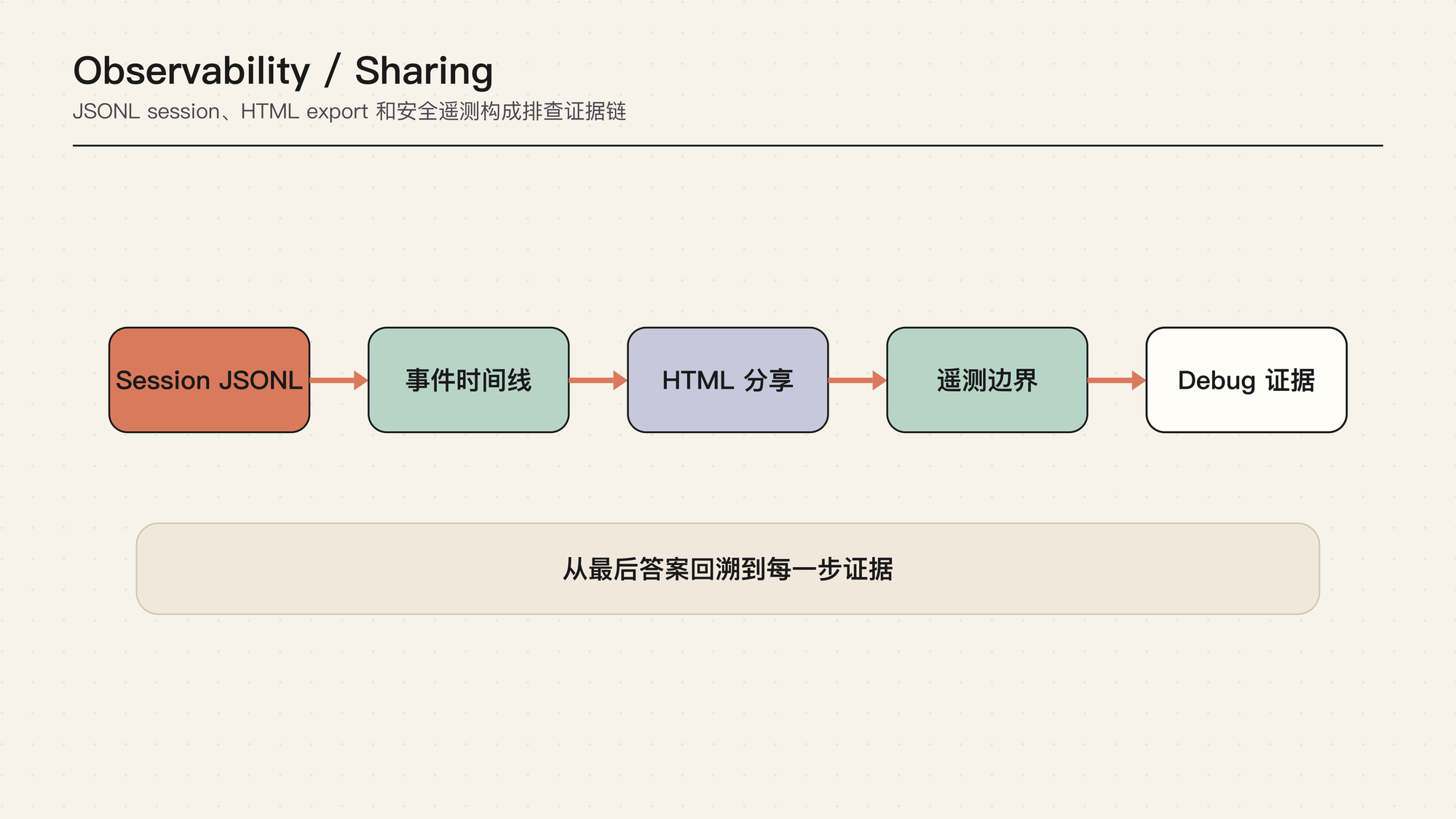
Task: Click the Debug 证据 box
Action: click(1246, 380)
